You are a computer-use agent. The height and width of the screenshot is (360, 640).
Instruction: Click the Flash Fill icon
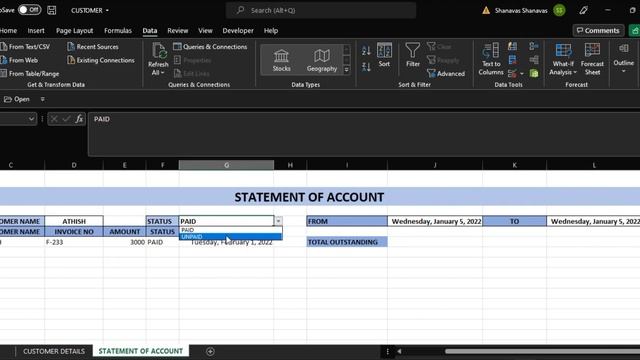513,47
